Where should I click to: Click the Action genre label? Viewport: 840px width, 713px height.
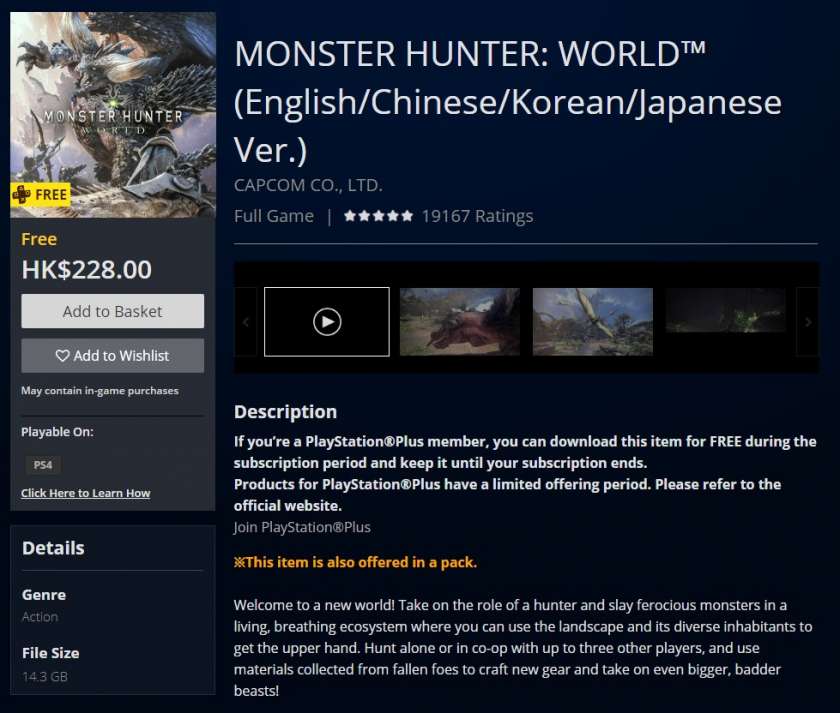coord(40,617)
